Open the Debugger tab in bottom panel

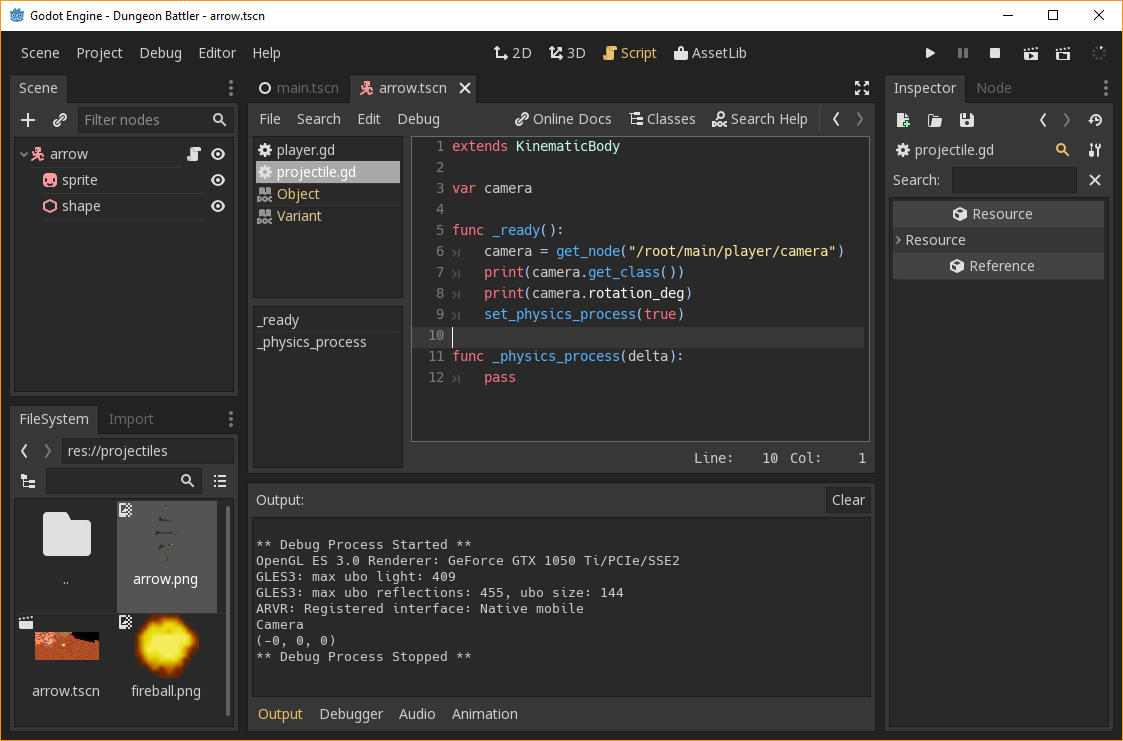pos(351,714)
